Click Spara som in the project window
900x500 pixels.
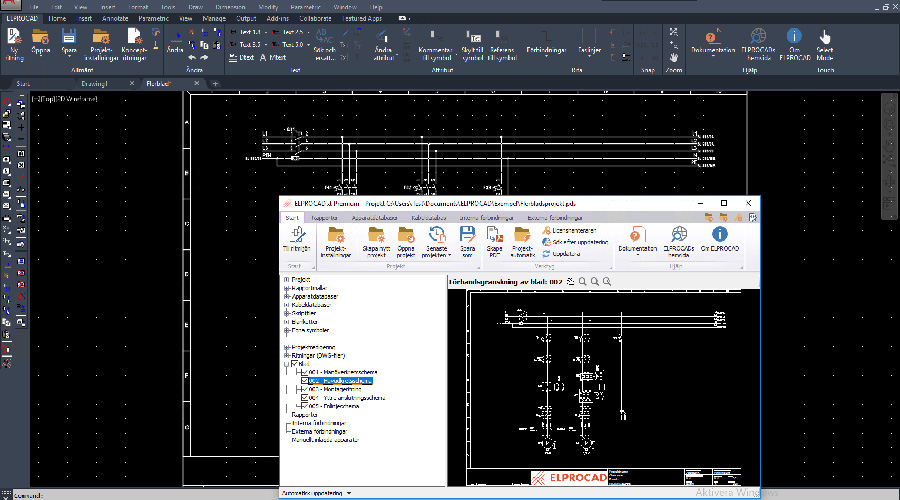click(467, 241)
